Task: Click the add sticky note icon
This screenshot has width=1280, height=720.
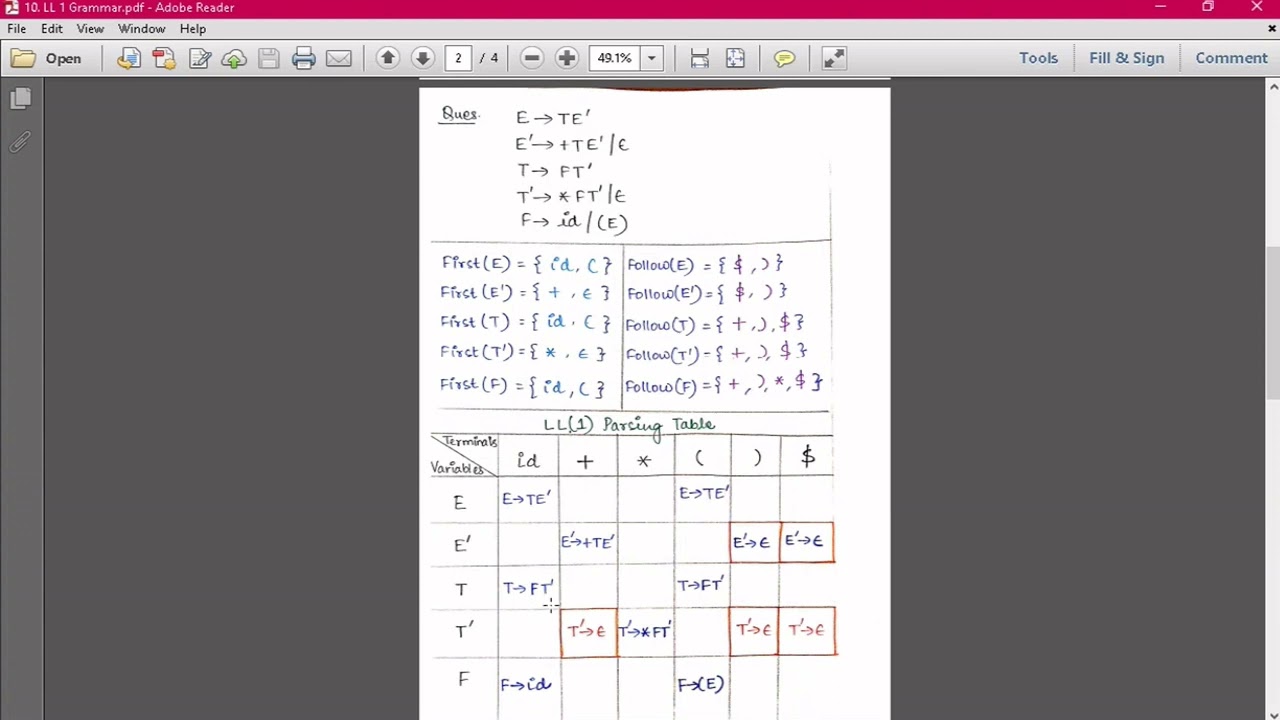Action: (784, 58)
